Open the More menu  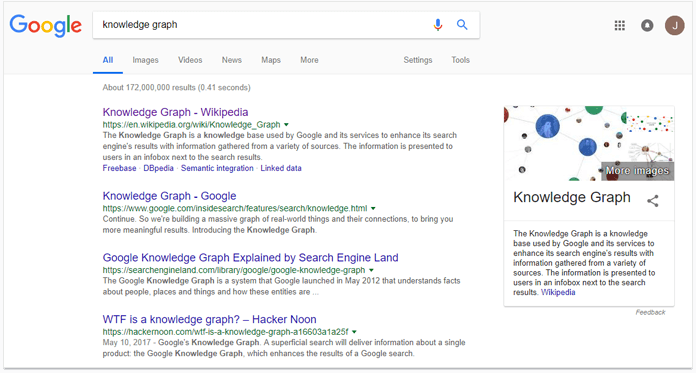point(309,60)
